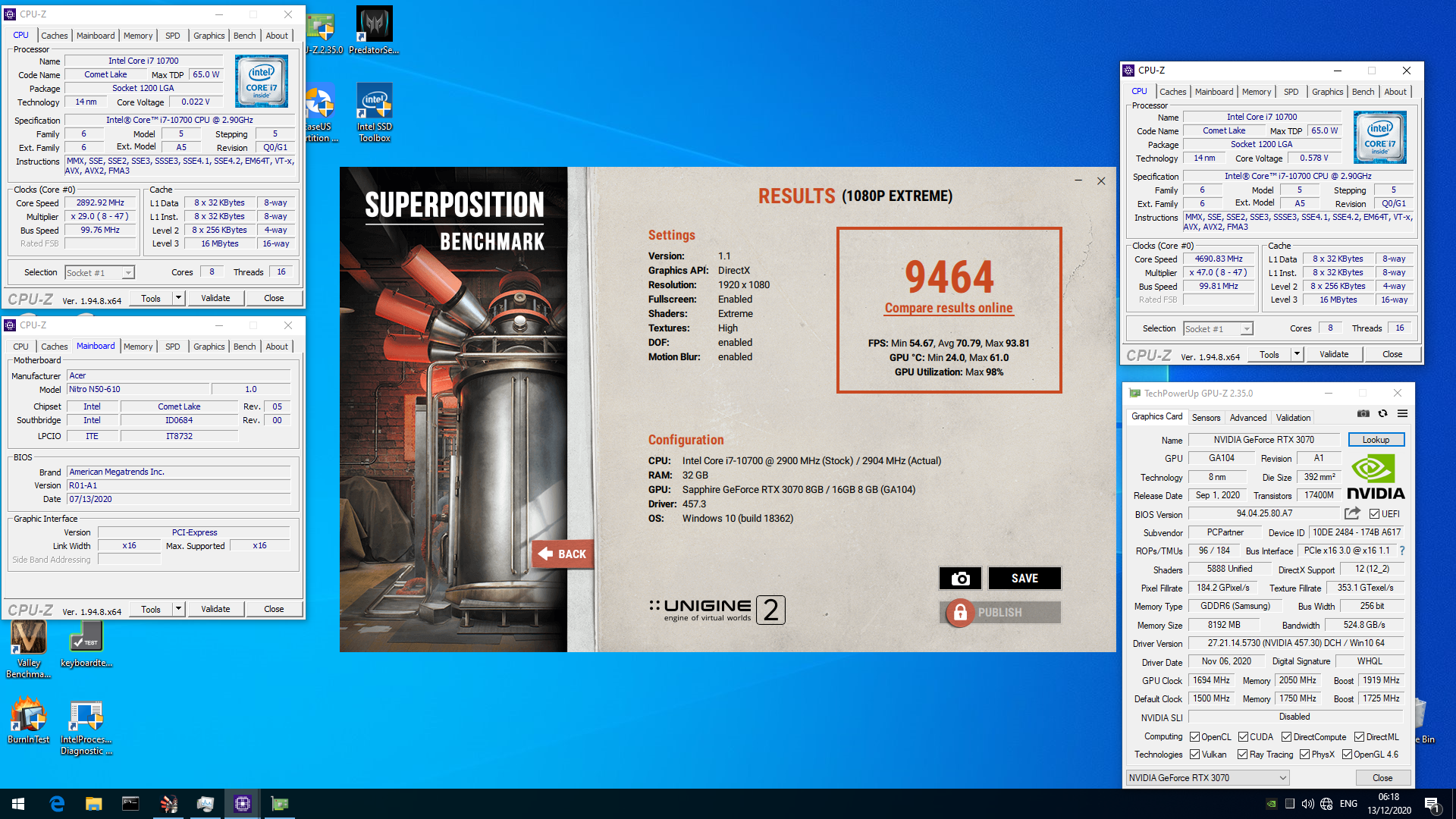
Task: Click the GPU Name field in GPU-Z
Action: click(1263, 440)
